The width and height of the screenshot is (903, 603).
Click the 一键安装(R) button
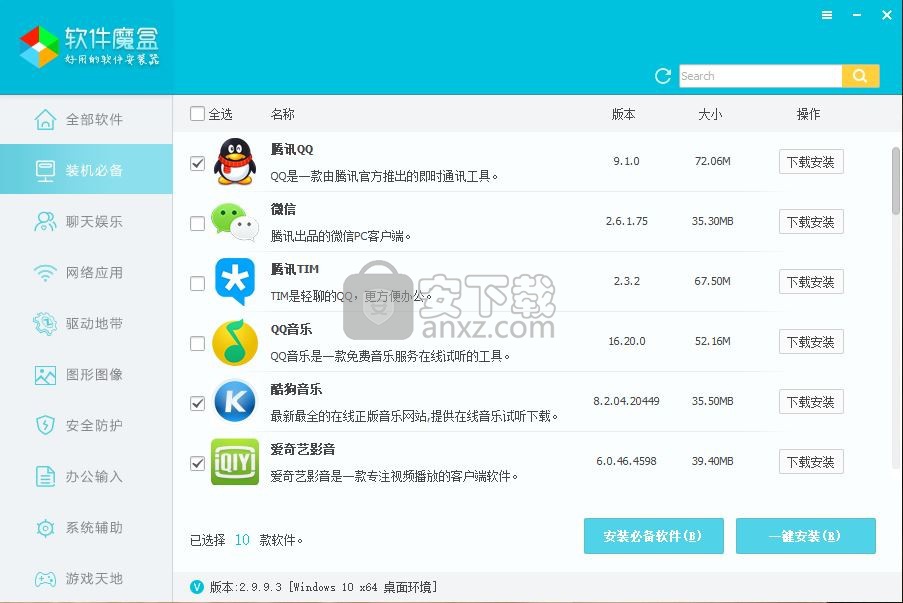coord(806,536)
